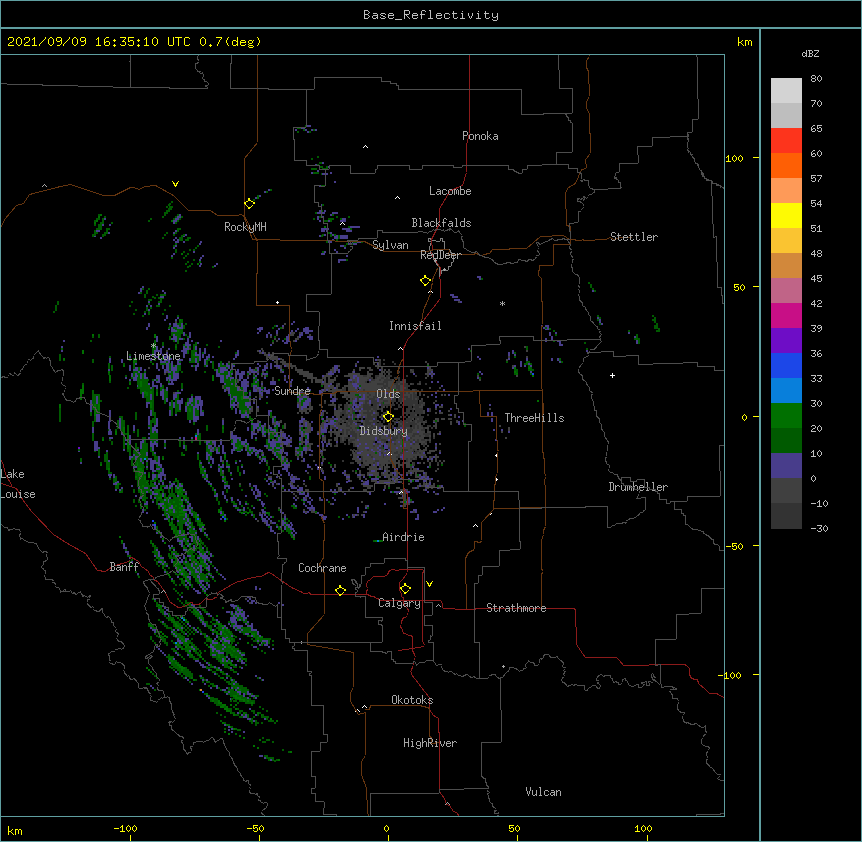Click the yellow V marker northeast of Calgary
Viewport: 862px width, 842px height.
(429, 584)
